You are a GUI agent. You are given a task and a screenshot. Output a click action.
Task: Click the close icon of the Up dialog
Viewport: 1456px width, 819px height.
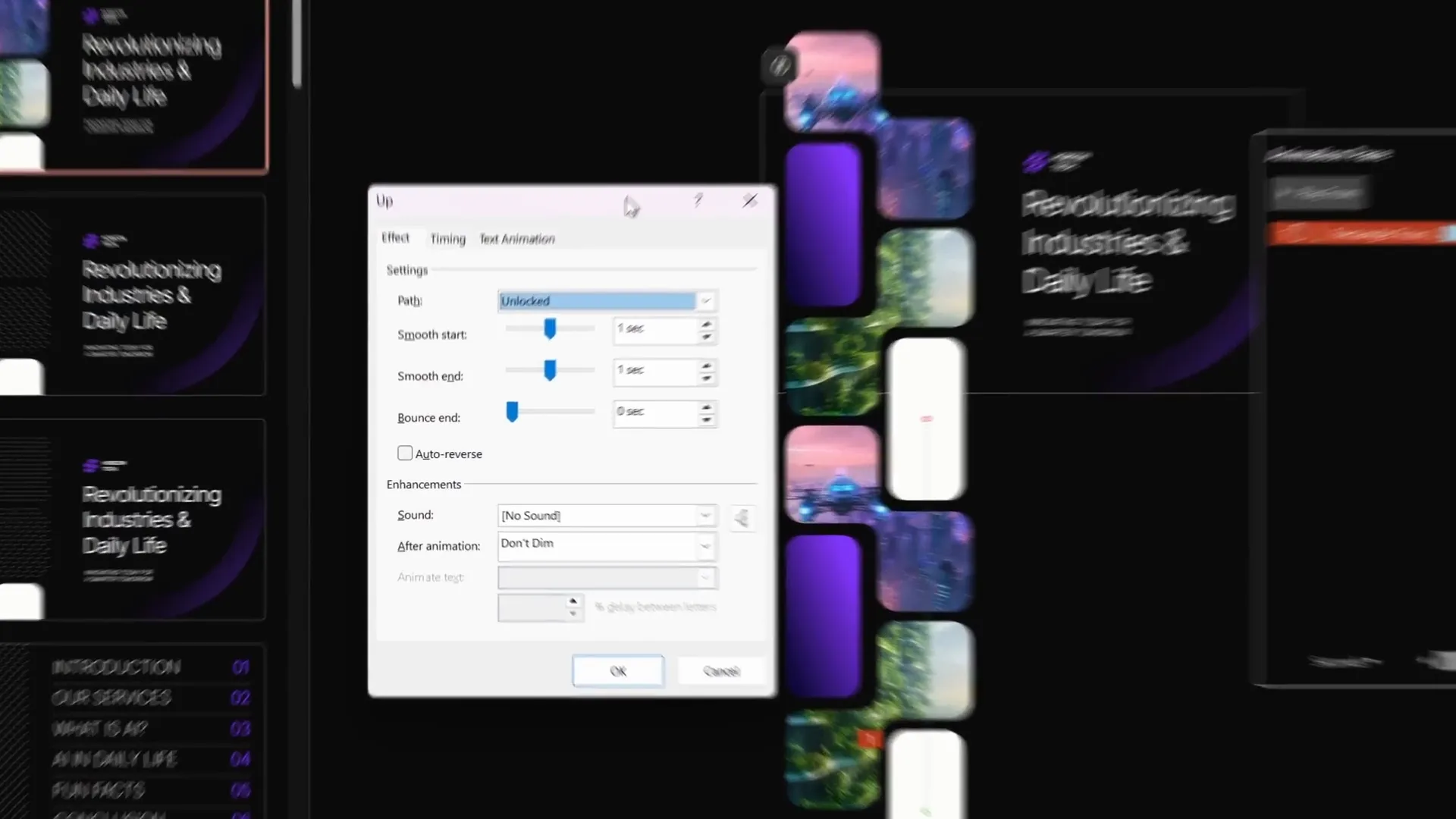[x=750, y=200]
